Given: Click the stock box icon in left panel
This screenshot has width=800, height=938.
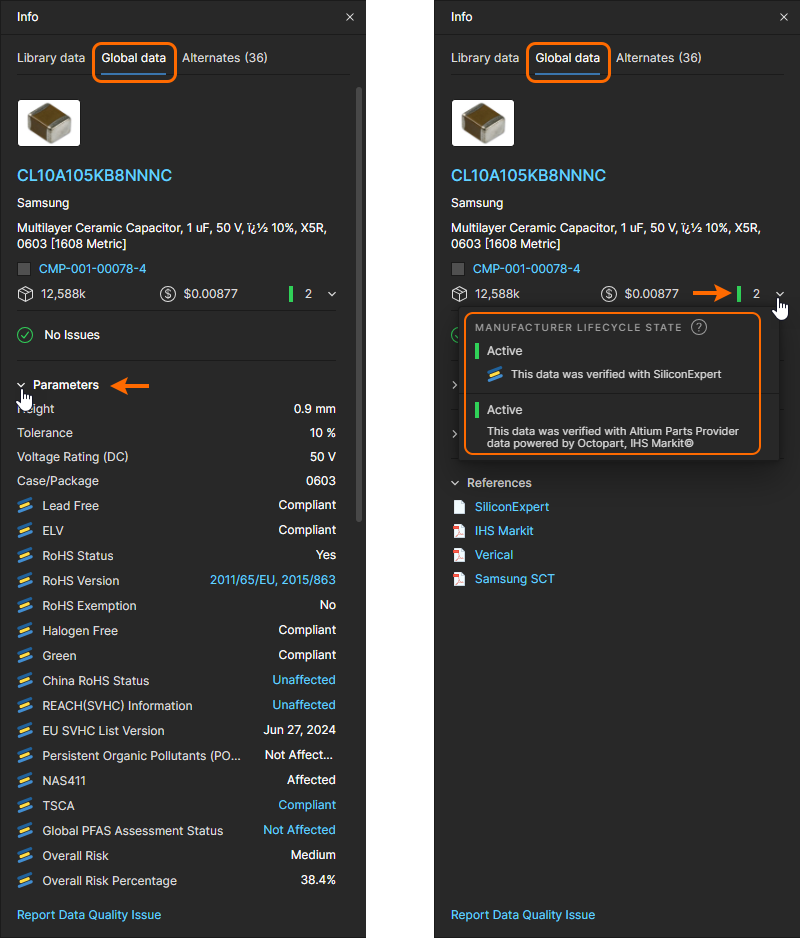Looking at the screenshot, I should (25, 294).
